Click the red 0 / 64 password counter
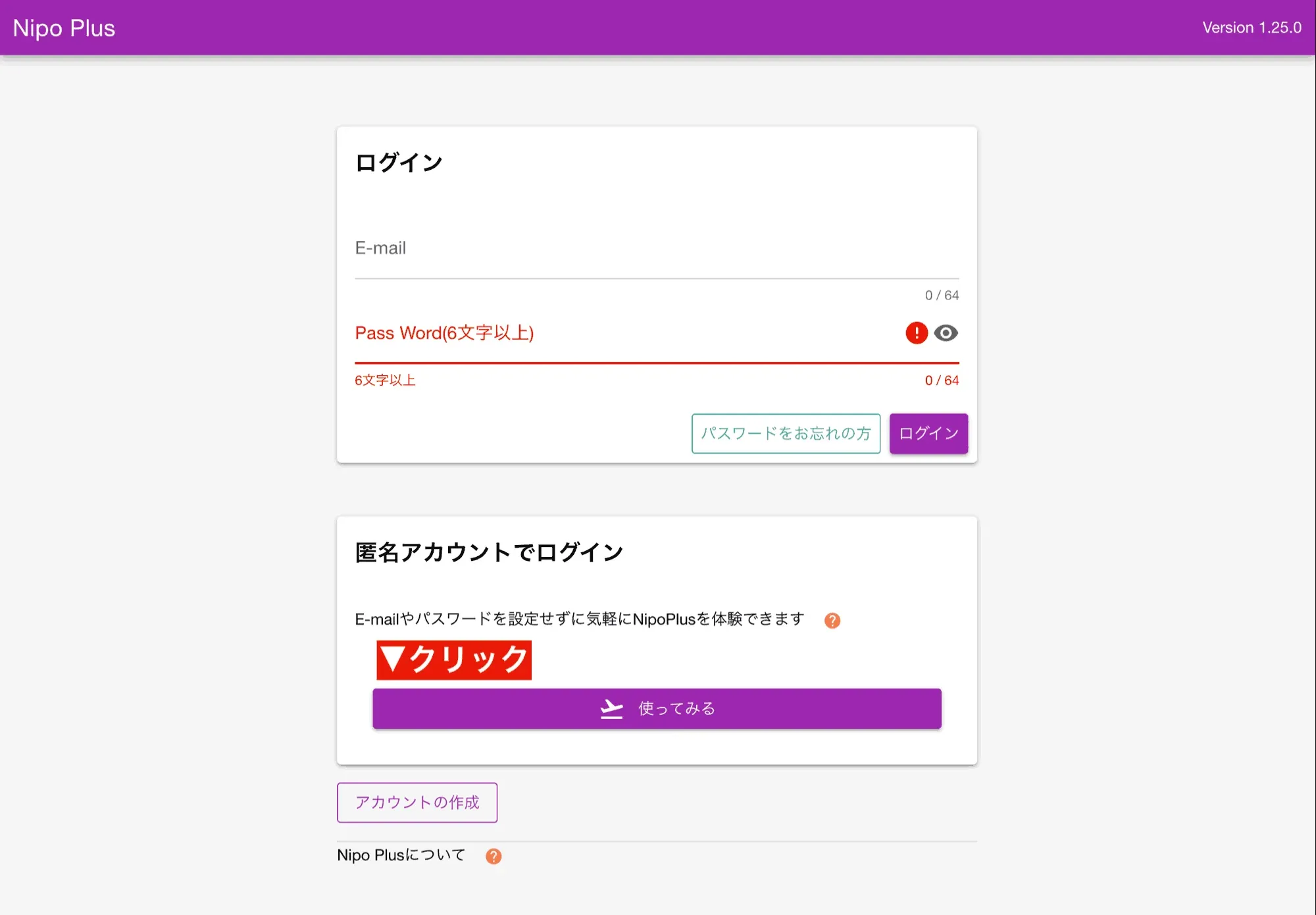Image resolution: width=1316 pixels, height=915 pixels. pos(941,380)
